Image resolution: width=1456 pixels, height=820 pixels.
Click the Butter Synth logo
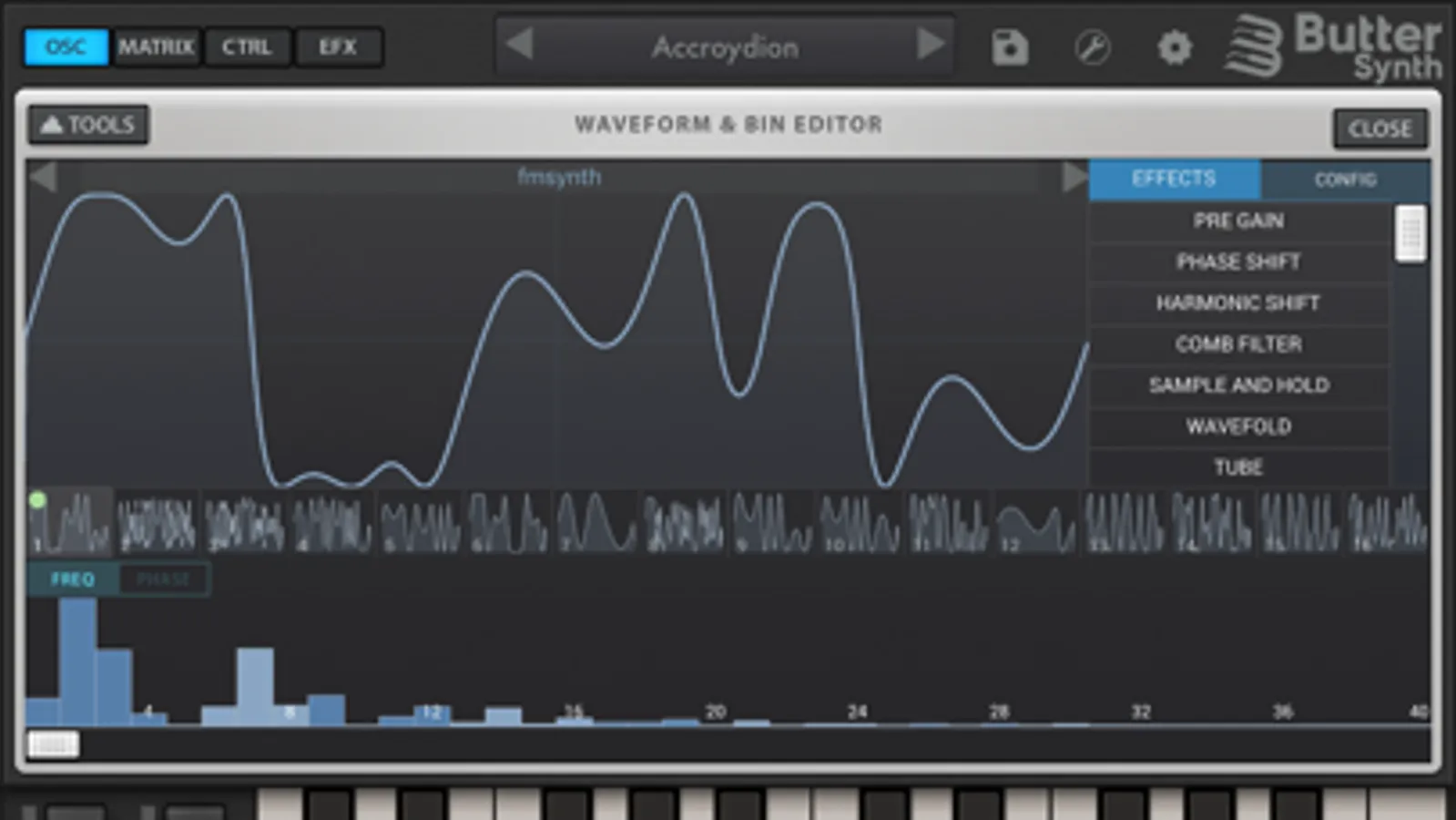point(1334,46)
